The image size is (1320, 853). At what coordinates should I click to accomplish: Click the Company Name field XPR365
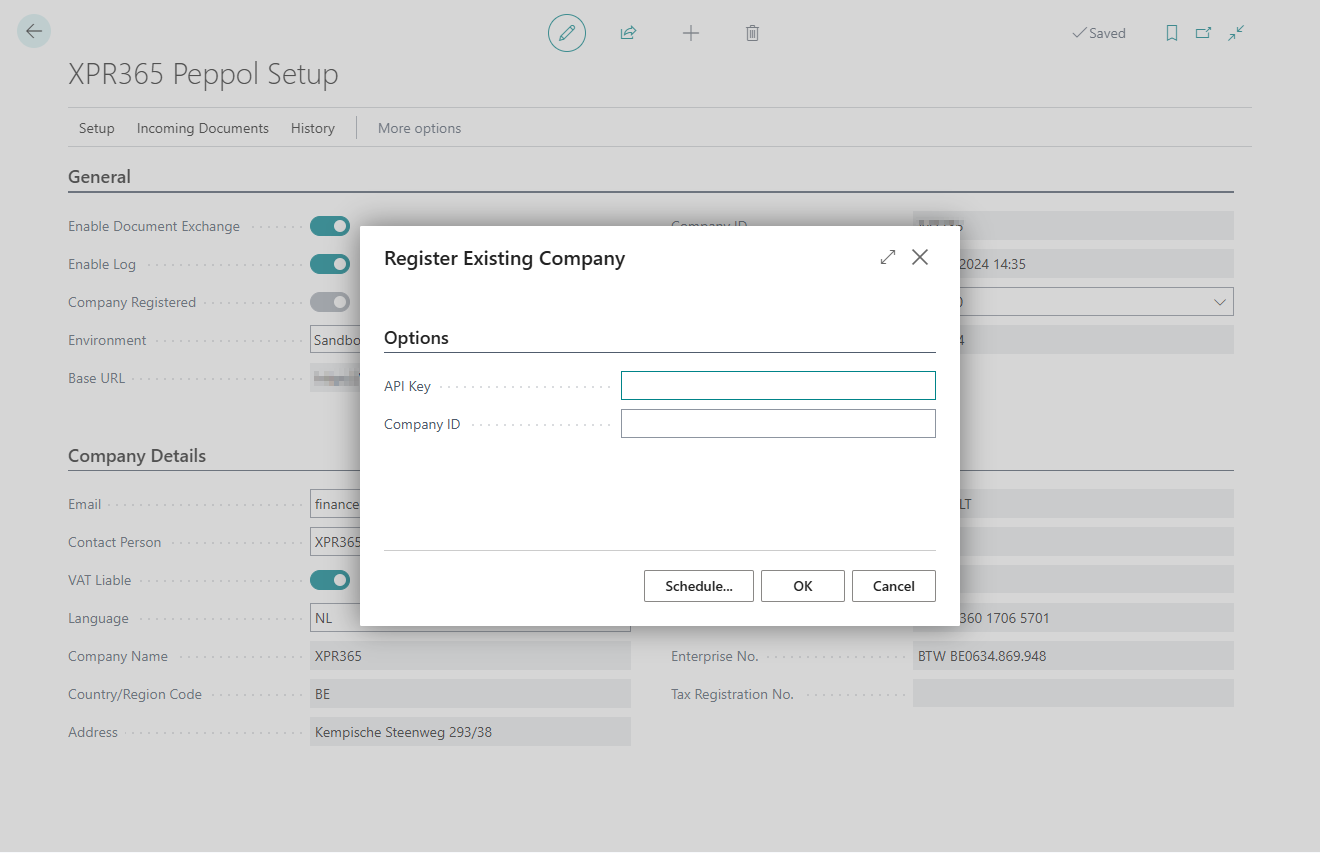[470, 656]
